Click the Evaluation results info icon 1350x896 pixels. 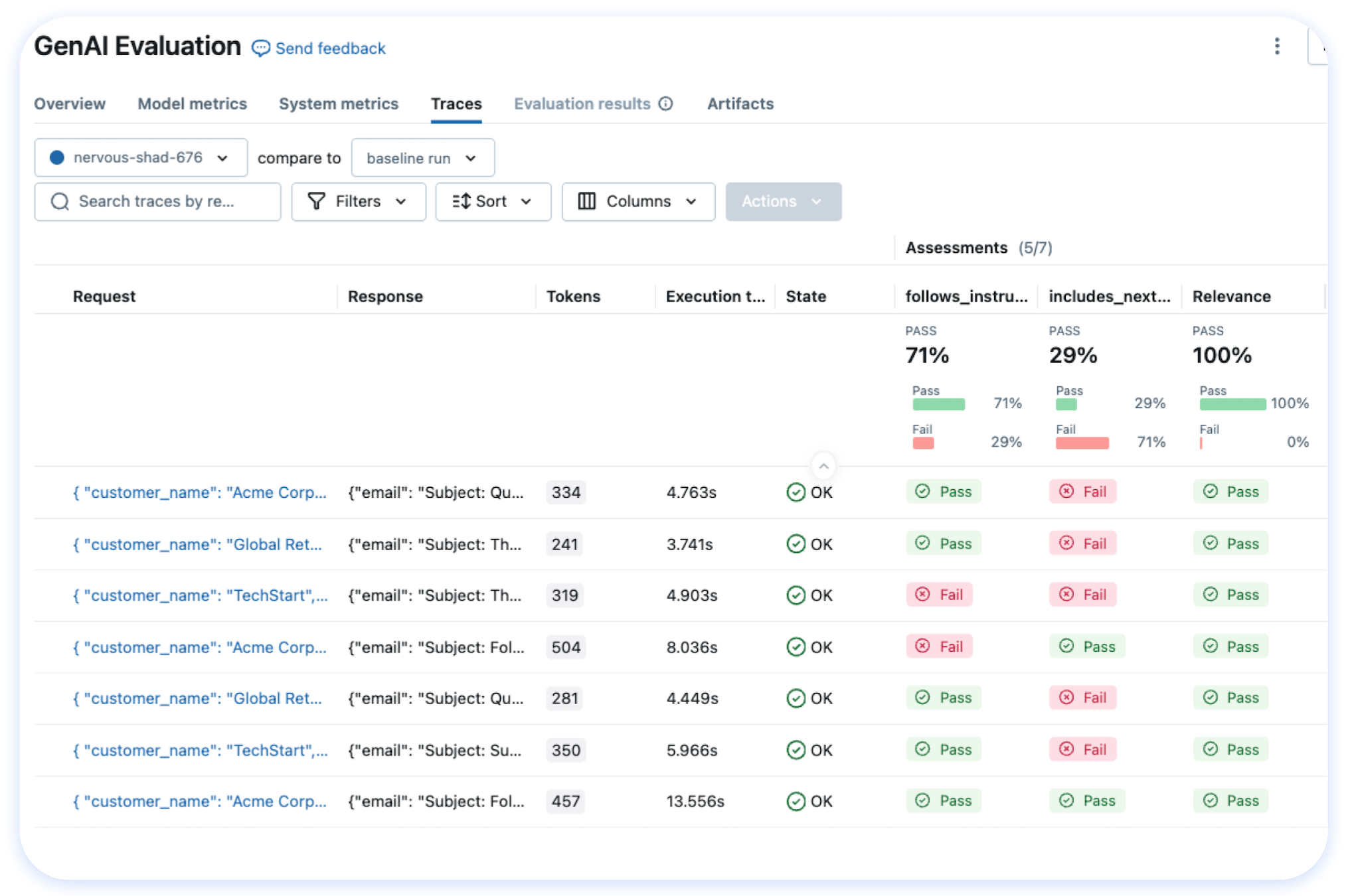(x=665, y=104)
